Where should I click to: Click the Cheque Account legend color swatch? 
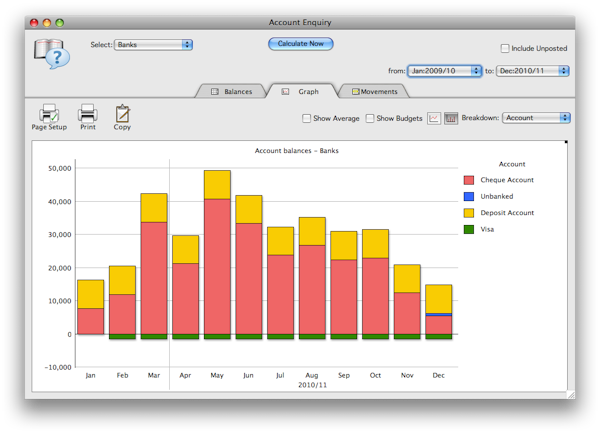pos(468,180)
